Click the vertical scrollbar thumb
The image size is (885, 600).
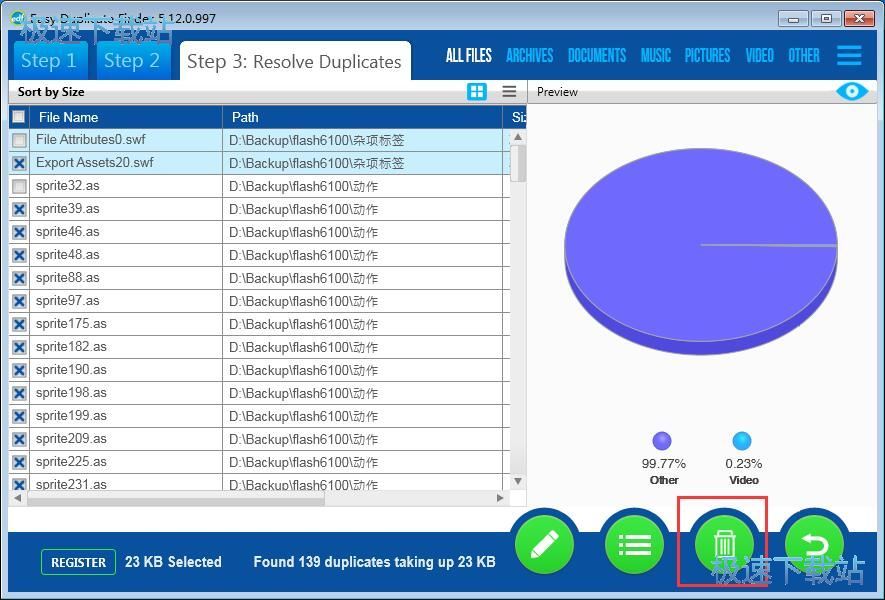pos(518,163)
